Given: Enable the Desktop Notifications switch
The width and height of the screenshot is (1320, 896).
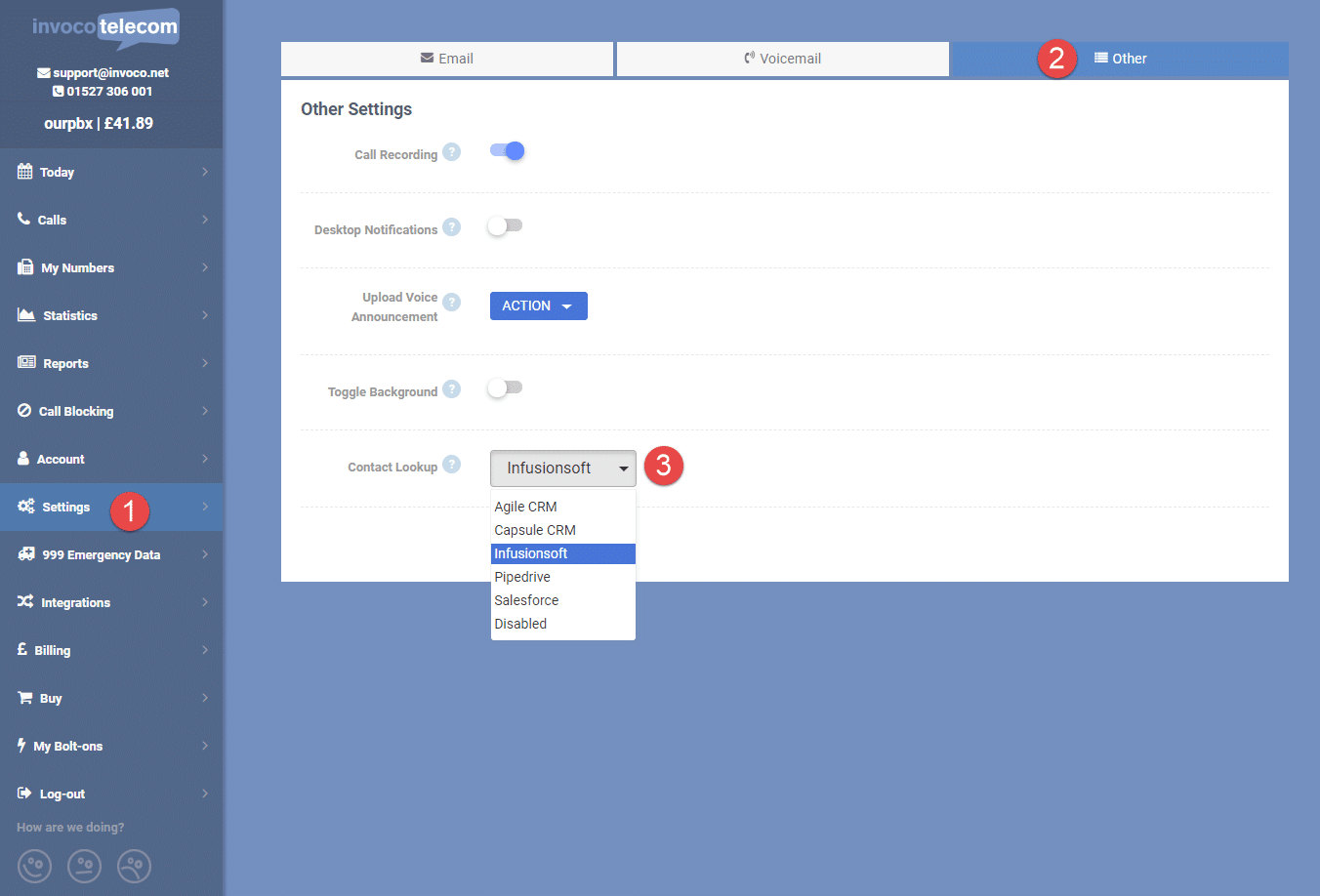Looking at the screenshot, I should tap(505, 225).
